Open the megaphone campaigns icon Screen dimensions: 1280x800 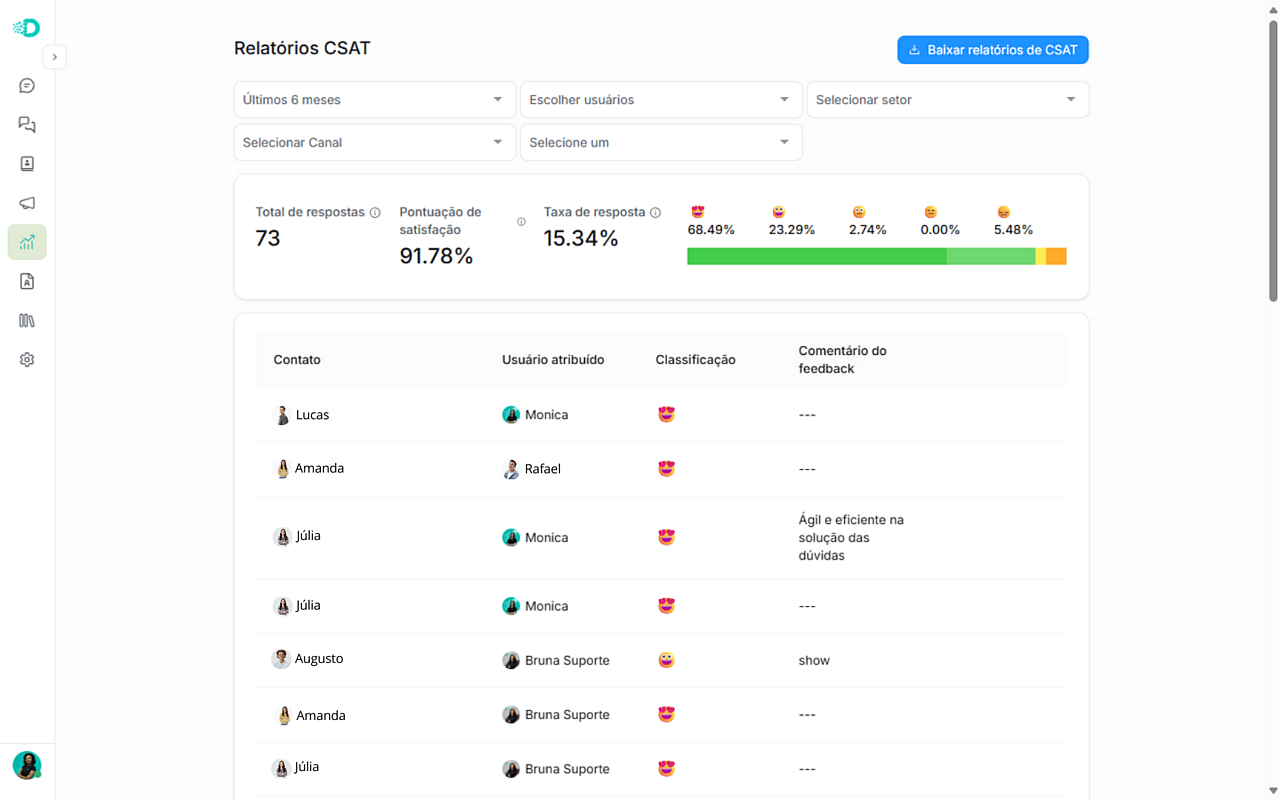point(27,203)
